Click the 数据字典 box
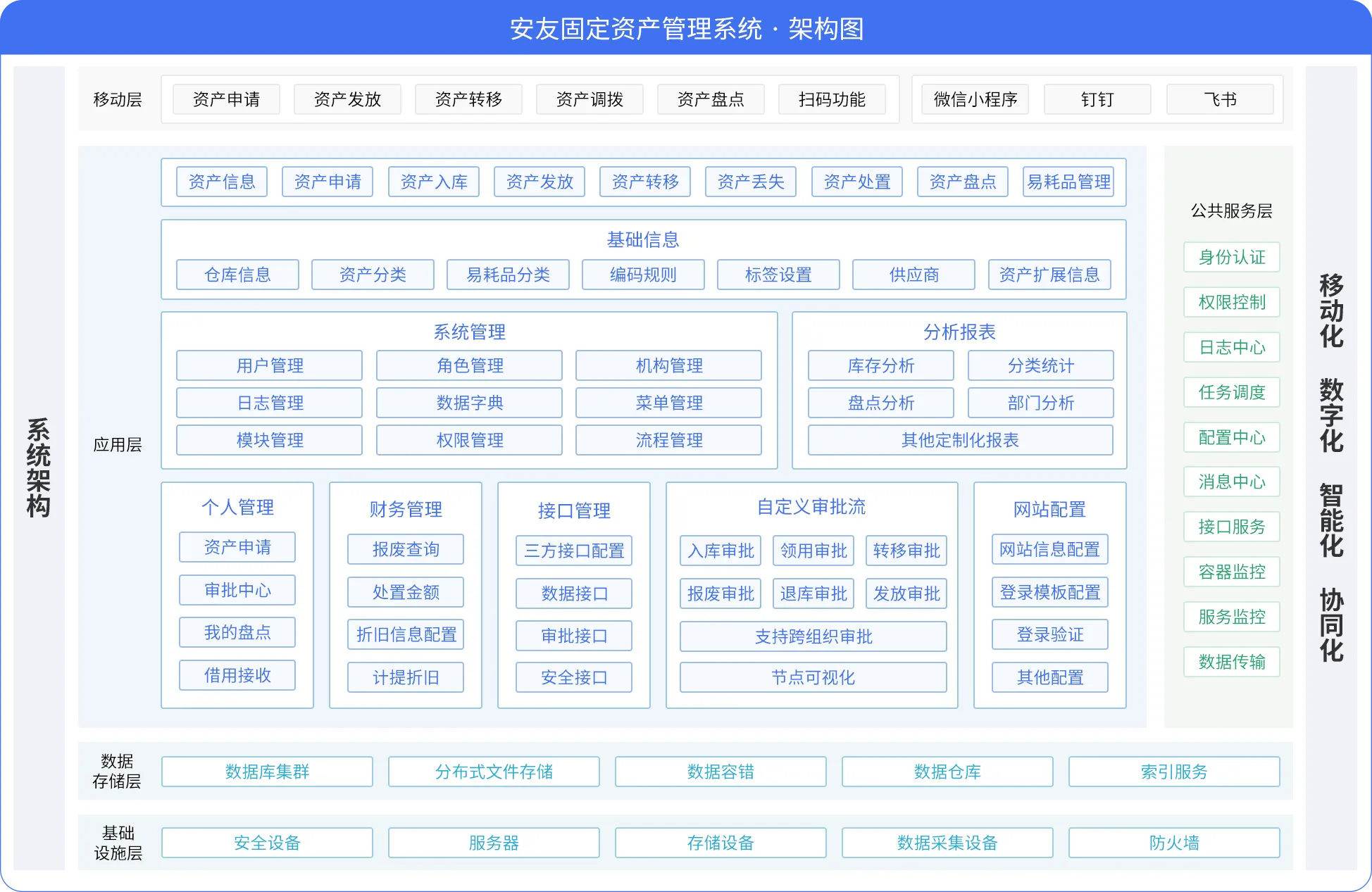Screen dimensions: 1372x892 click(470, 403)
